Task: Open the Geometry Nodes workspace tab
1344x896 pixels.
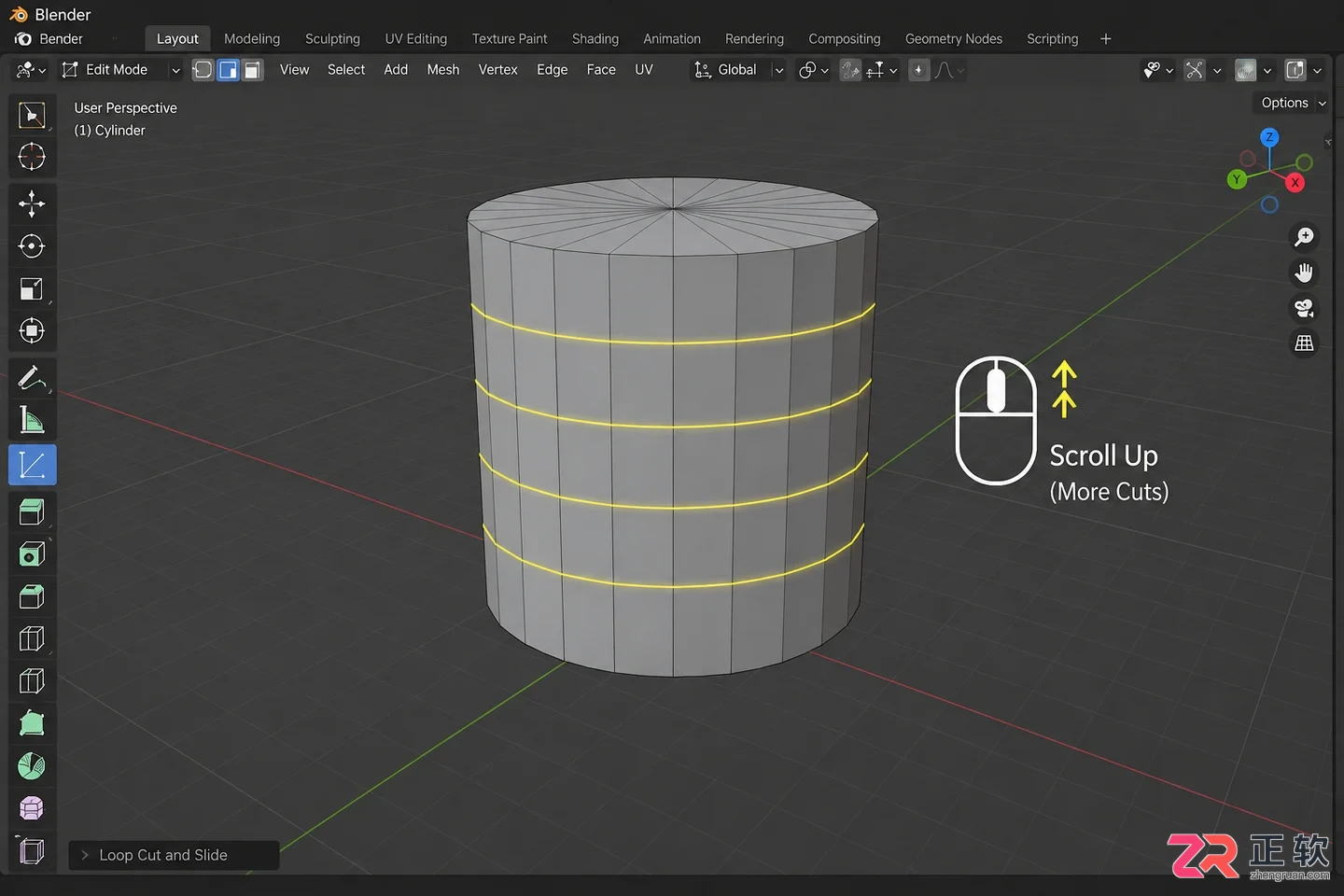Action: pyautogui.click(x=954, y=39)
